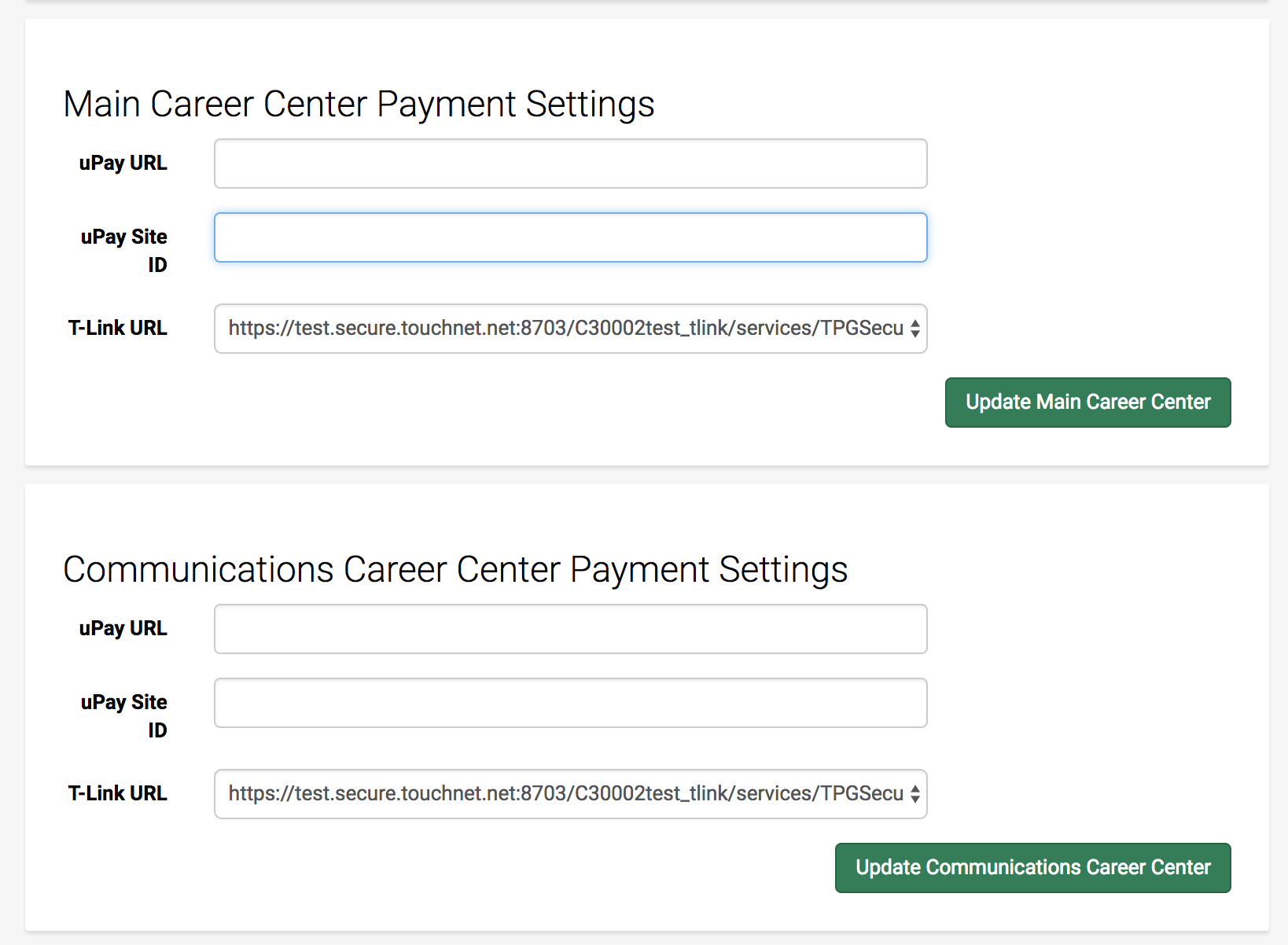Click the Communications uPay URL input box
This screenshot has width=1288, height=945.
[570, 628]
